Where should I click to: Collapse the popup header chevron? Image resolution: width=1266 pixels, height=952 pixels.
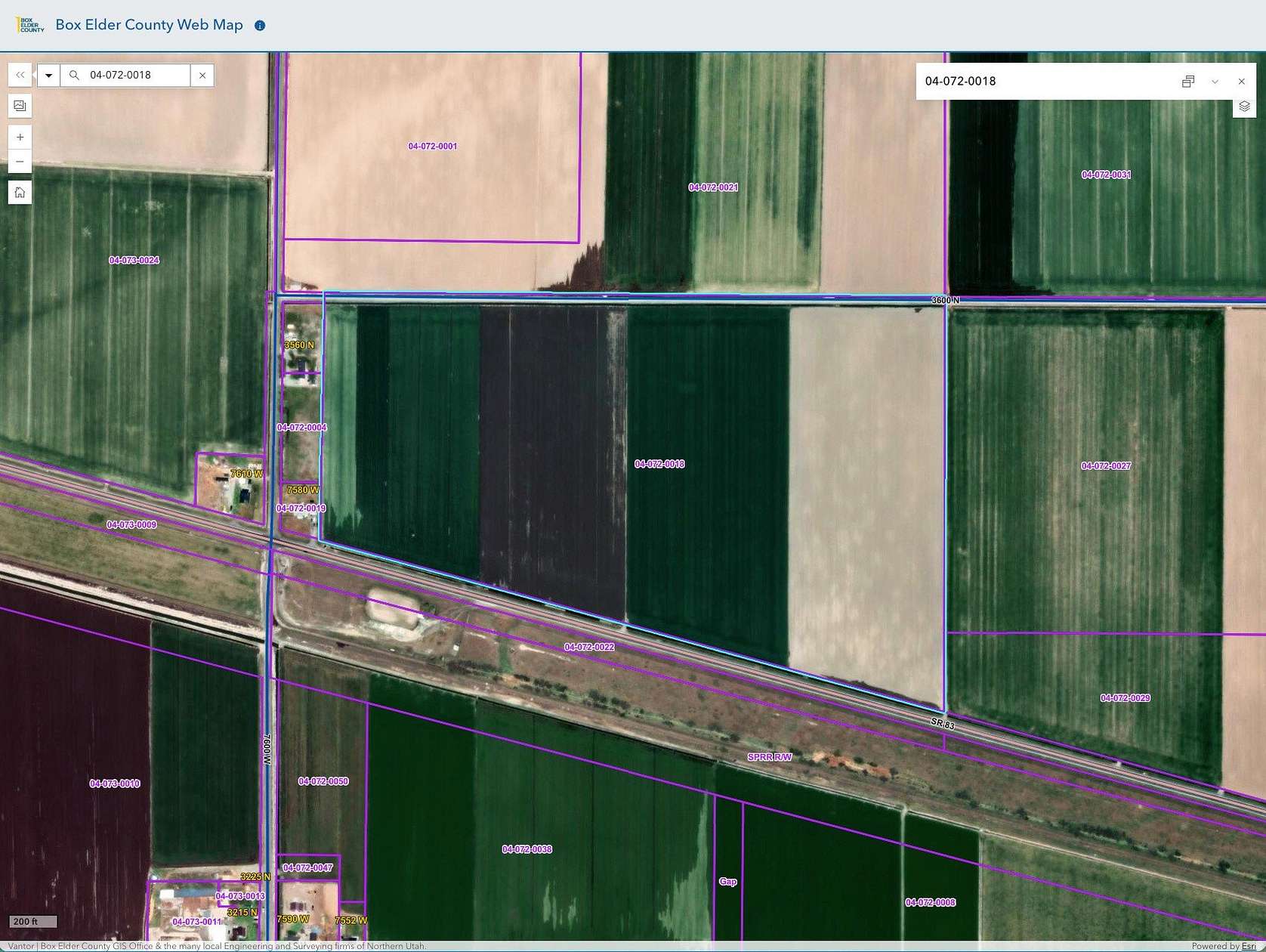[x=1215, y=81]
